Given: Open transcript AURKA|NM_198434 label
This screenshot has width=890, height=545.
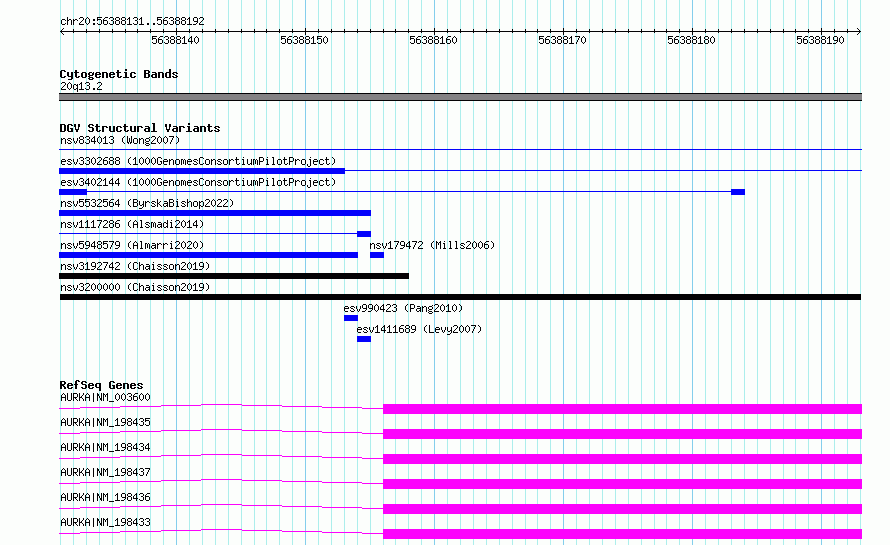Looking at the screenshot, I should tap(105, 447).
